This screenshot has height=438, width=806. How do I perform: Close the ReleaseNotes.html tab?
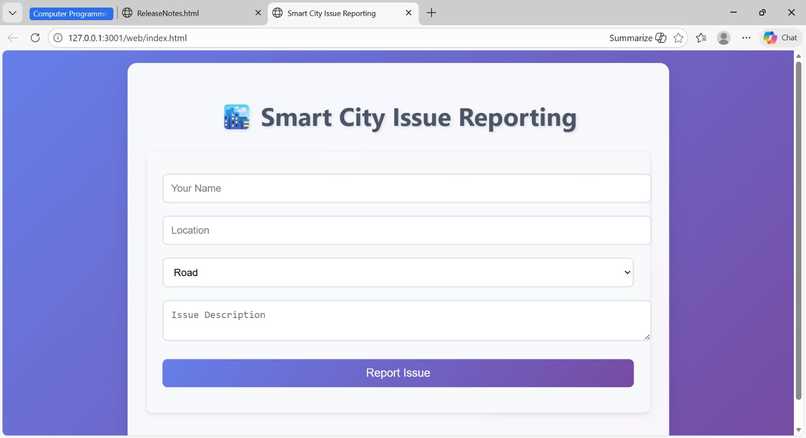click(258, 13)
